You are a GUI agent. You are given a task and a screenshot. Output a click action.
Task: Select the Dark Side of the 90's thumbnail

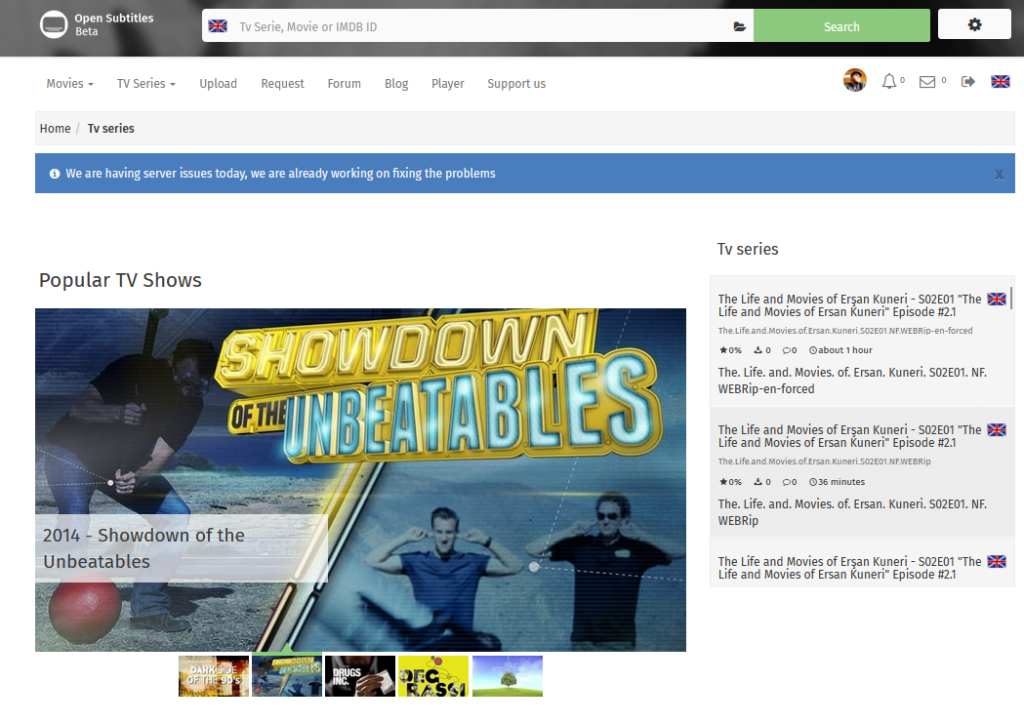pos(214,676)
